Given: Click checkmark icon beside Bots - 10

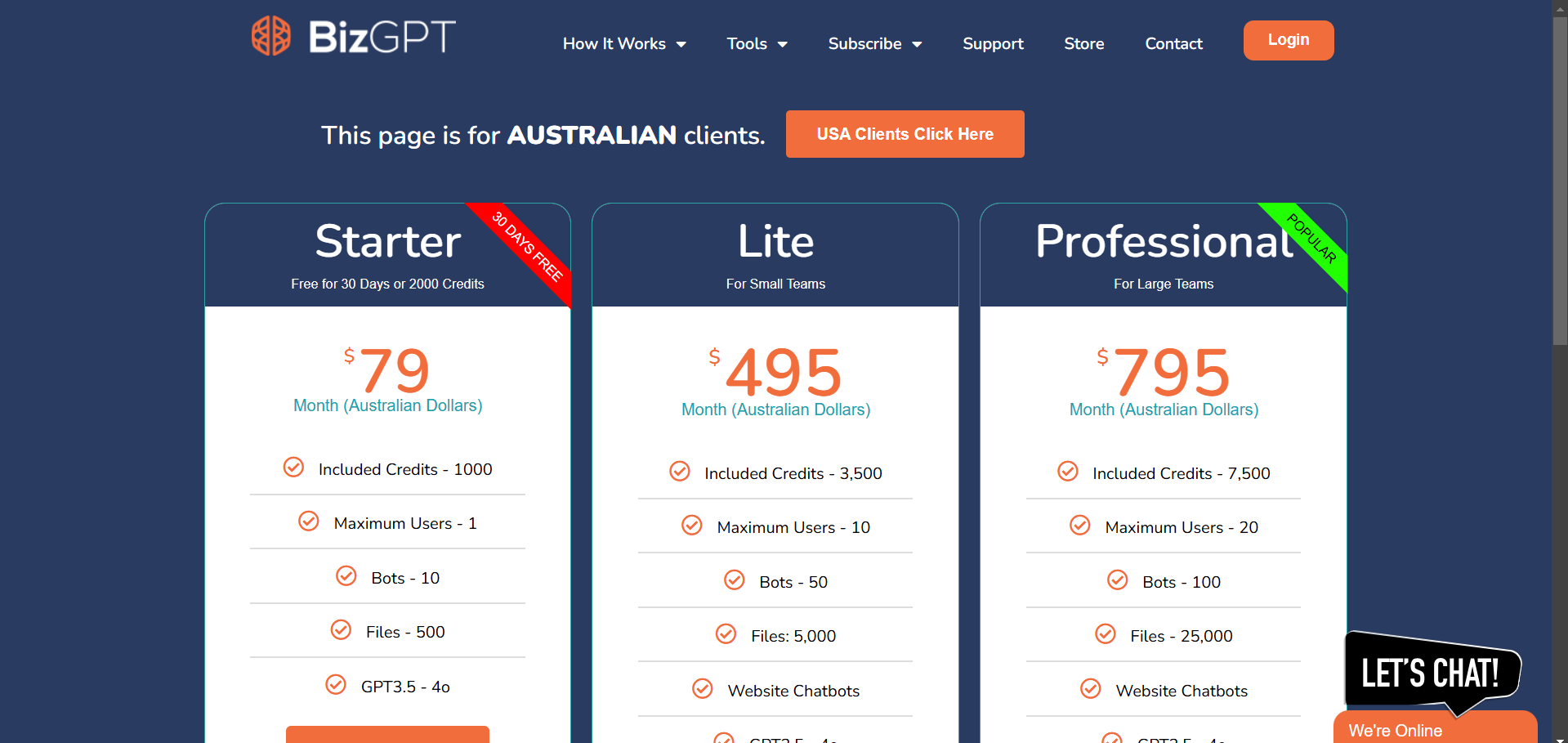Looking at the screenshot, I should [x=346, y=575].
